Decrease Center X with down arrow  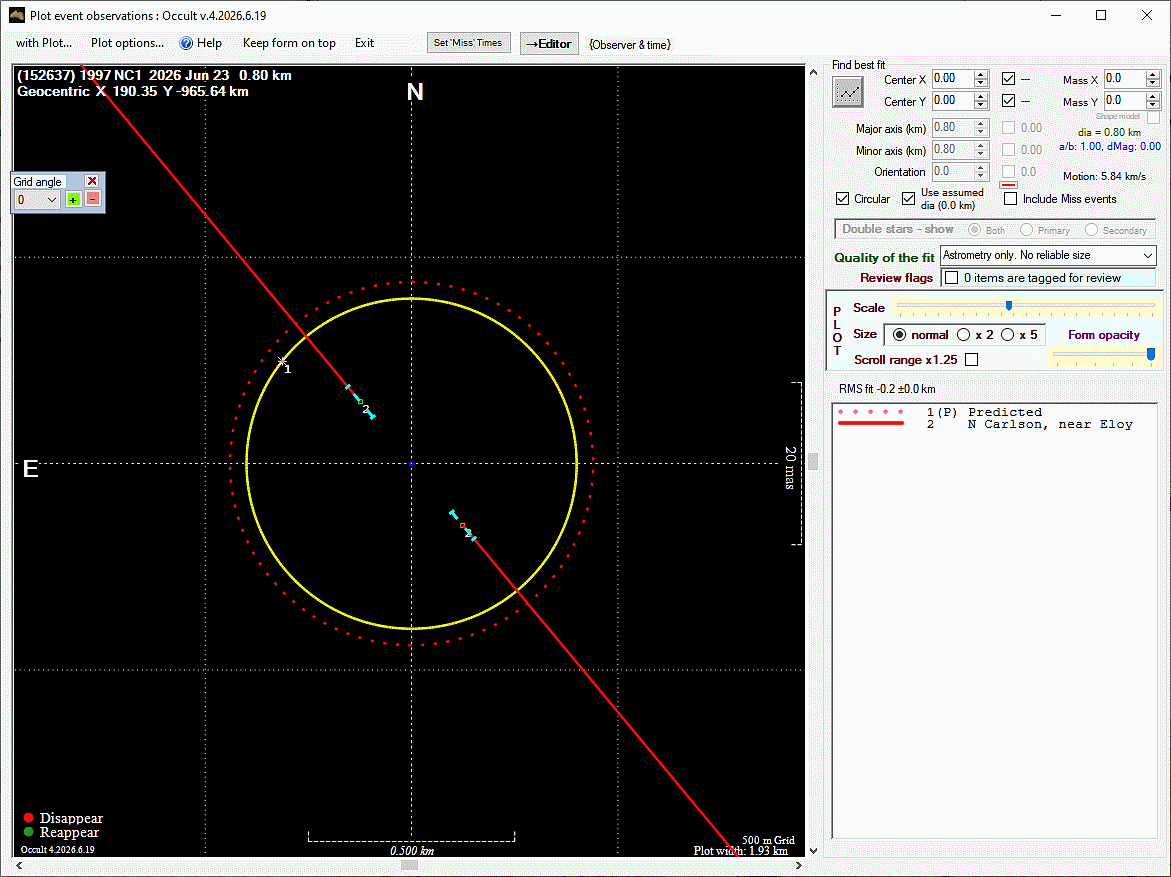tap(981, 83)
